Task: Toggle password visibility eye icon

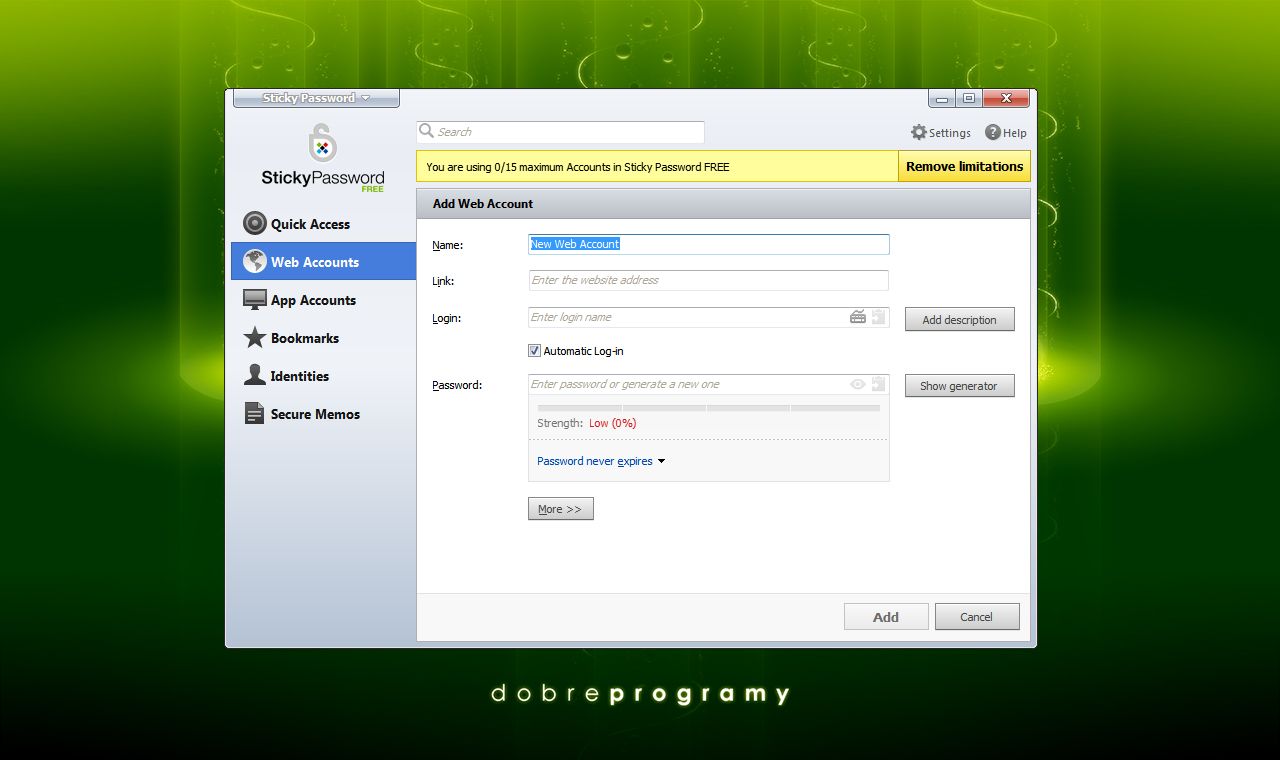Action: click(858, 384)
